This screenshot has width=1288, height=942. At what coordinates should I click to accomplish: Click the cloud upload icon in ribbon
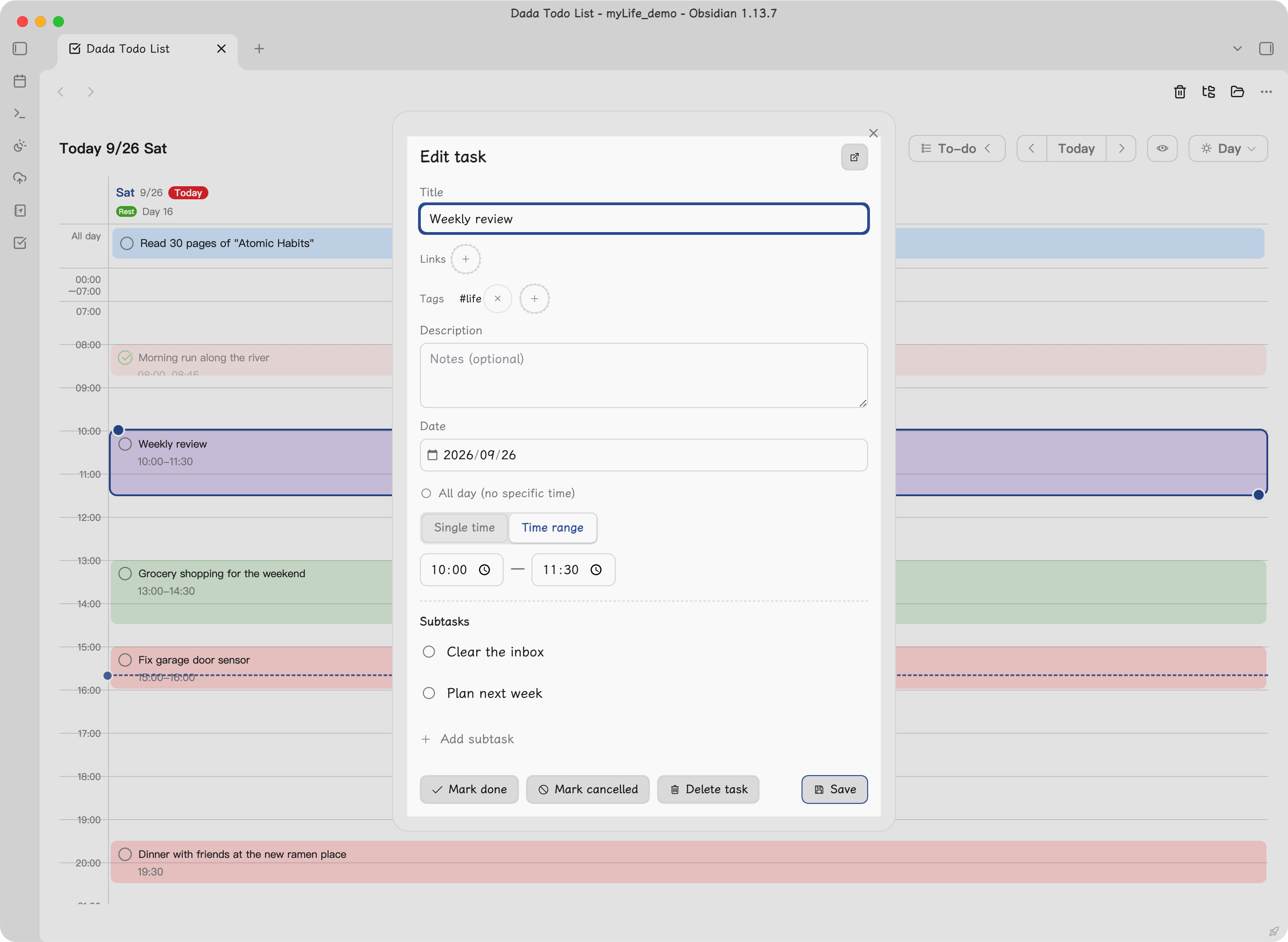[x=20, y=179]
